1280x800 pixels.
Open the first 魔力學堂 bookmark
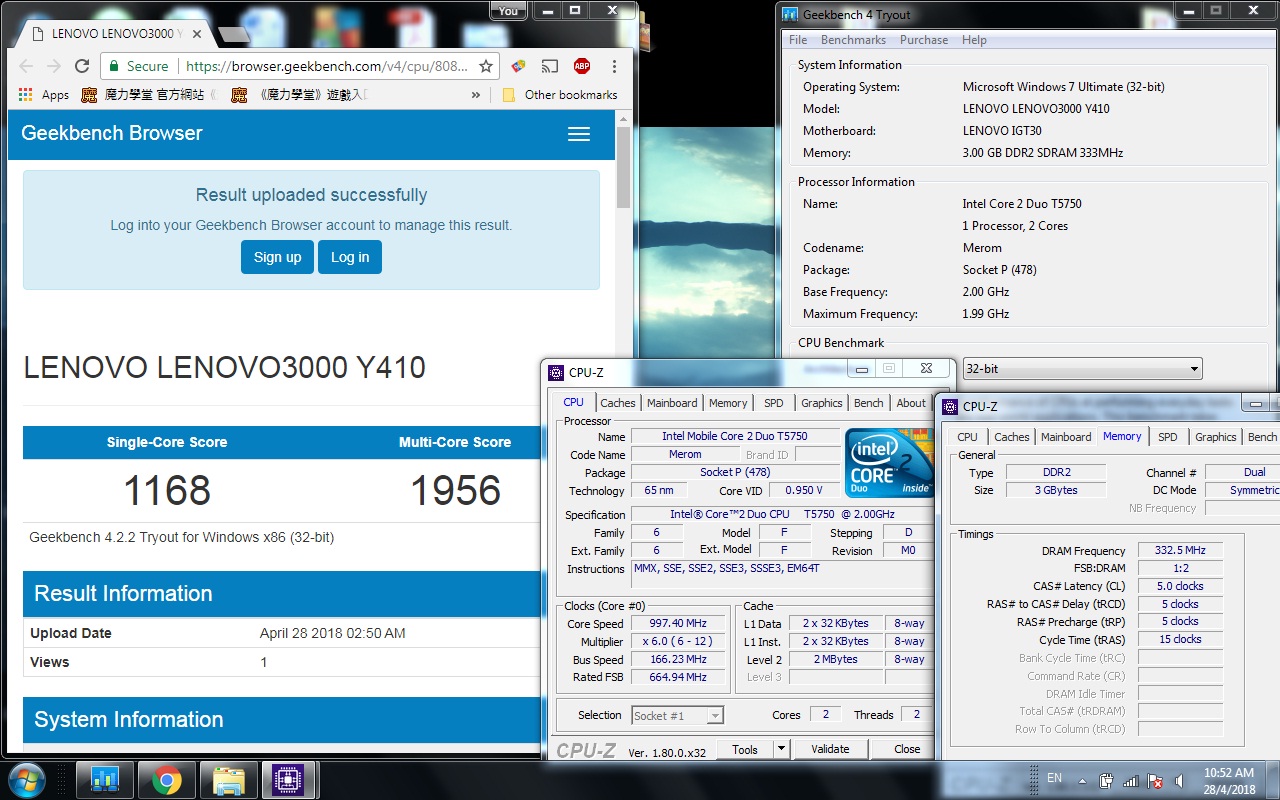(x=150, y=95)
